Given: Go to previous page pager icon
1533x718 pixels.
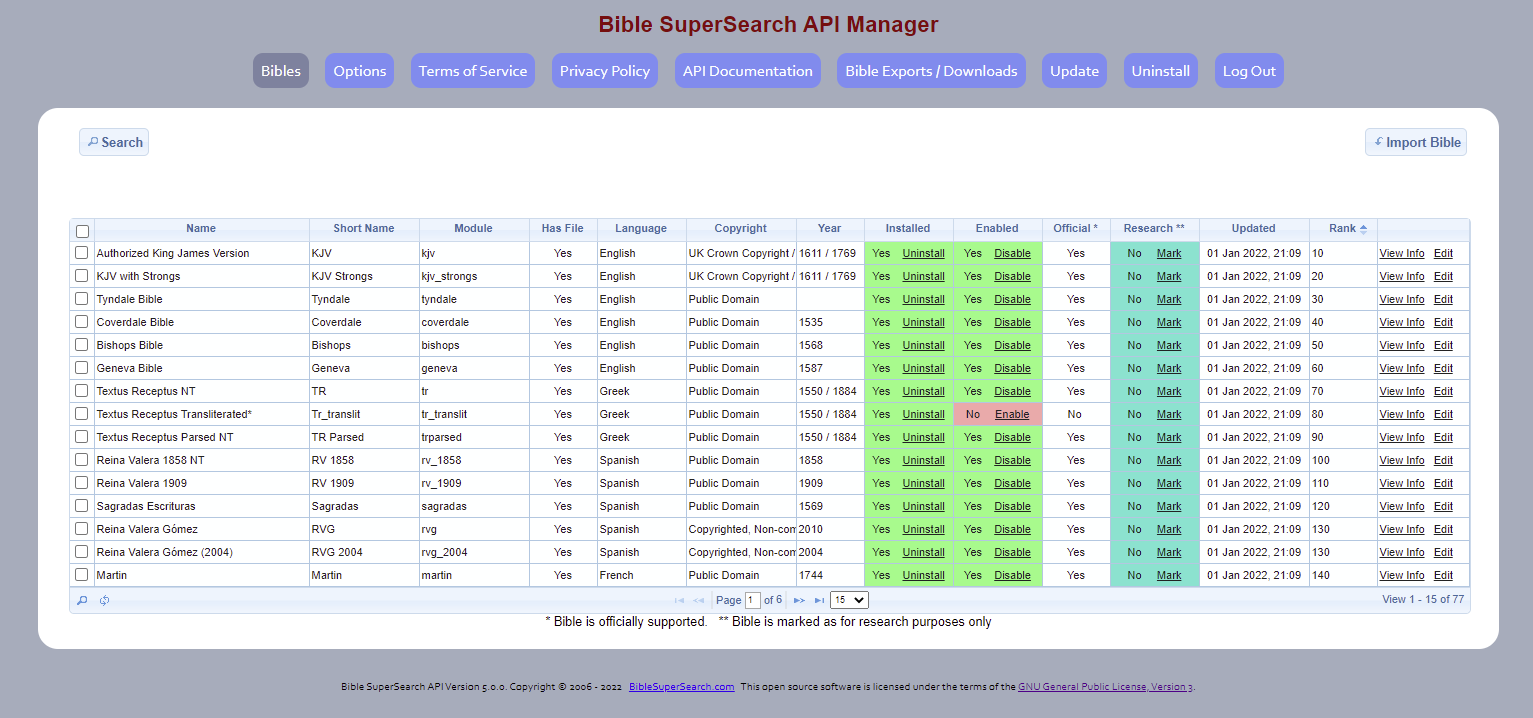Looking at the screenshot, I should pos(698,600).
